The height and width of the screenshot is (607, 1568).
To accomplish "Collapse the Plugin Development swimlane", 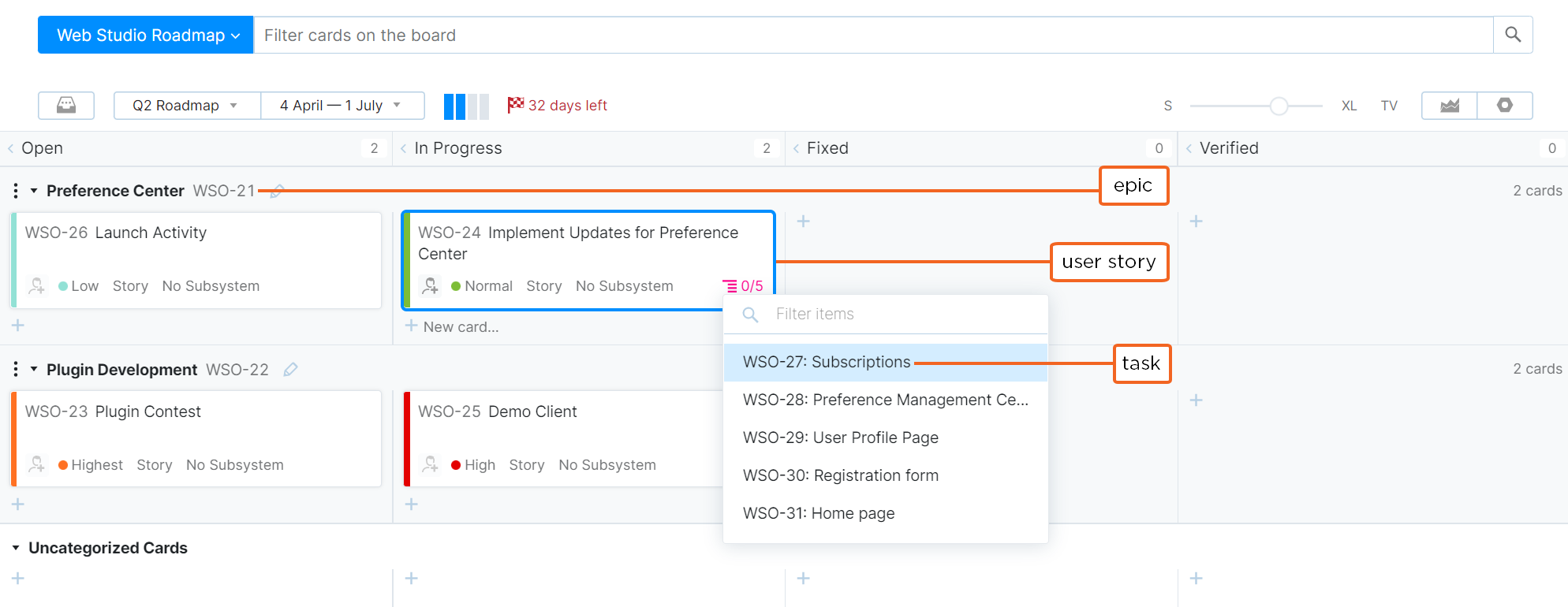I will coord(34,370).
